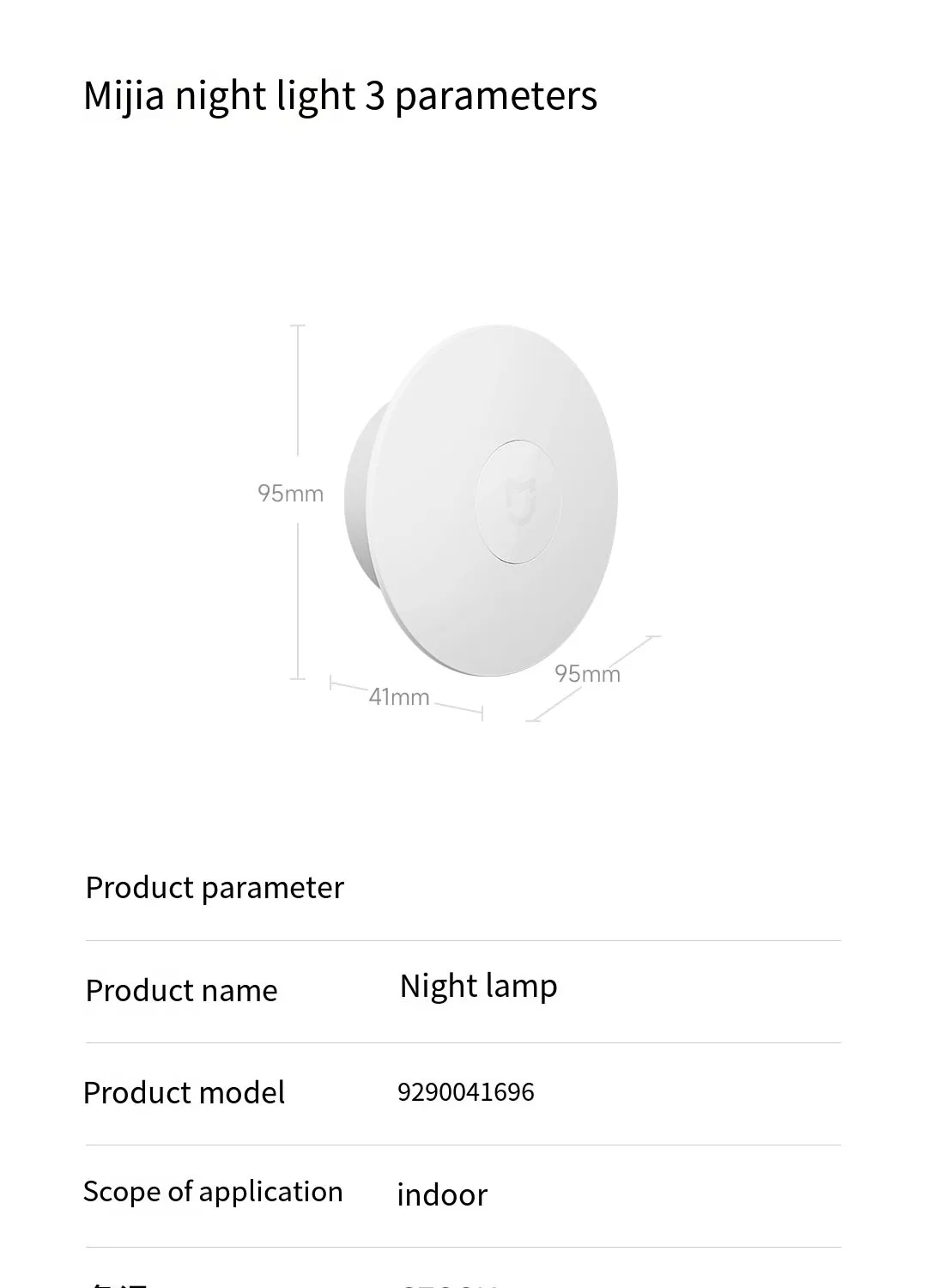Select the "indoor" value text
Screen dimensions: 927x1288
tap(442, 1194)
